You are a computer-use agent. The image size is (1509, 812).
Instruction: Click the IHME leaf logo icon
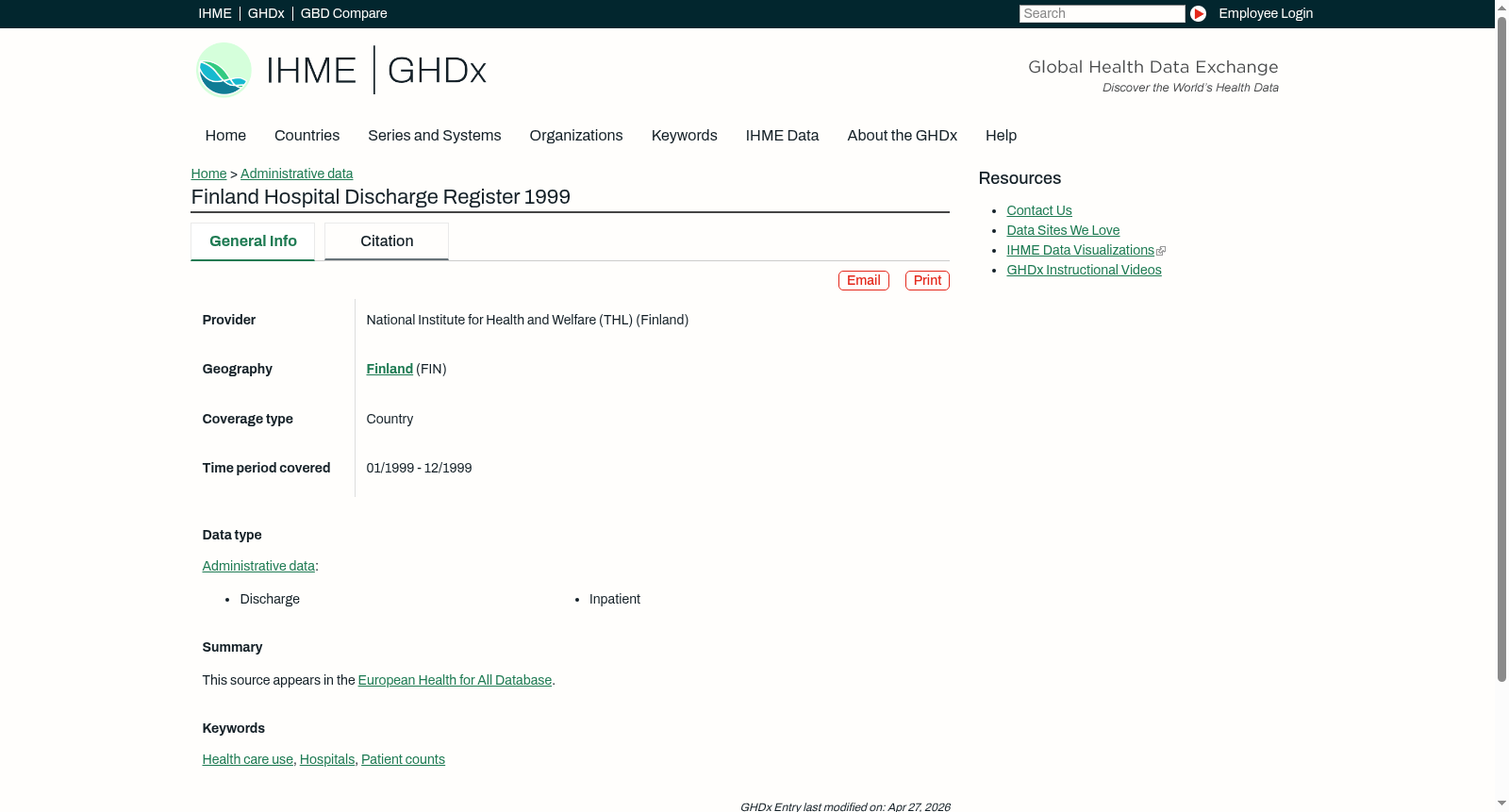coord(224,70)
